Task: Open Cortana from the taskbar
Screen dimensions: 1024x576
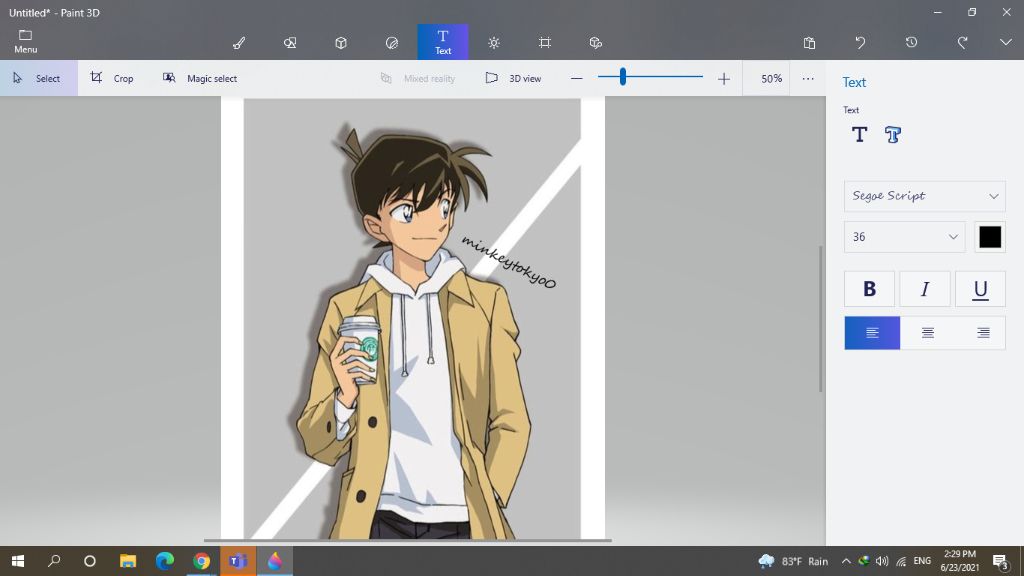Action: point(90,561)
